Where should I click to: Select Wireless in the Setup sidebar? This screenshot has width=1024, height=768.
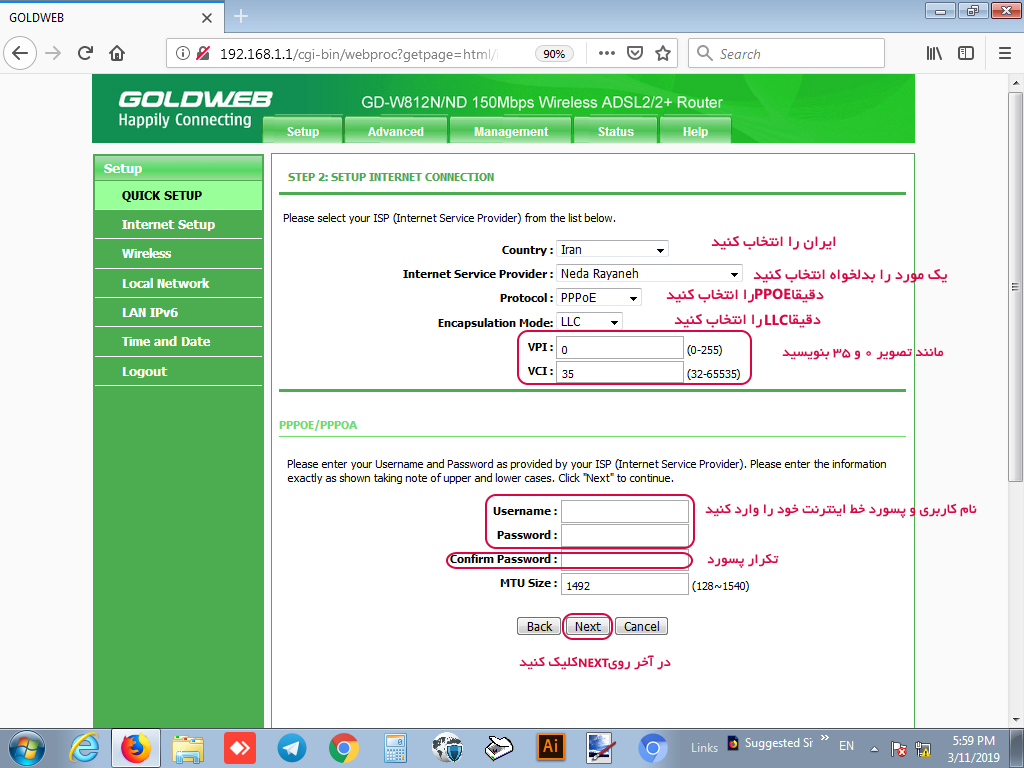click(147, 254)
